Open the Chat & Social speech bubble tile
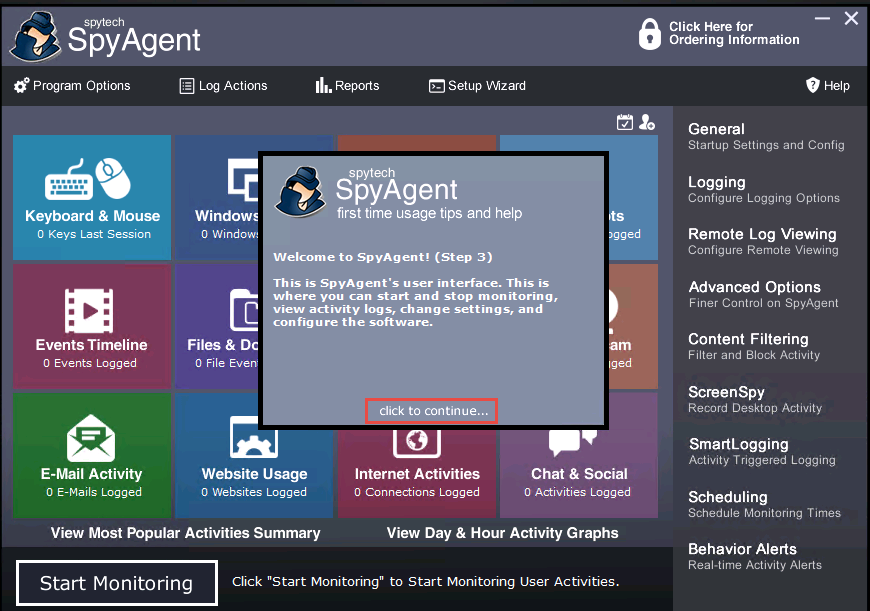 [x=579, y=473]
